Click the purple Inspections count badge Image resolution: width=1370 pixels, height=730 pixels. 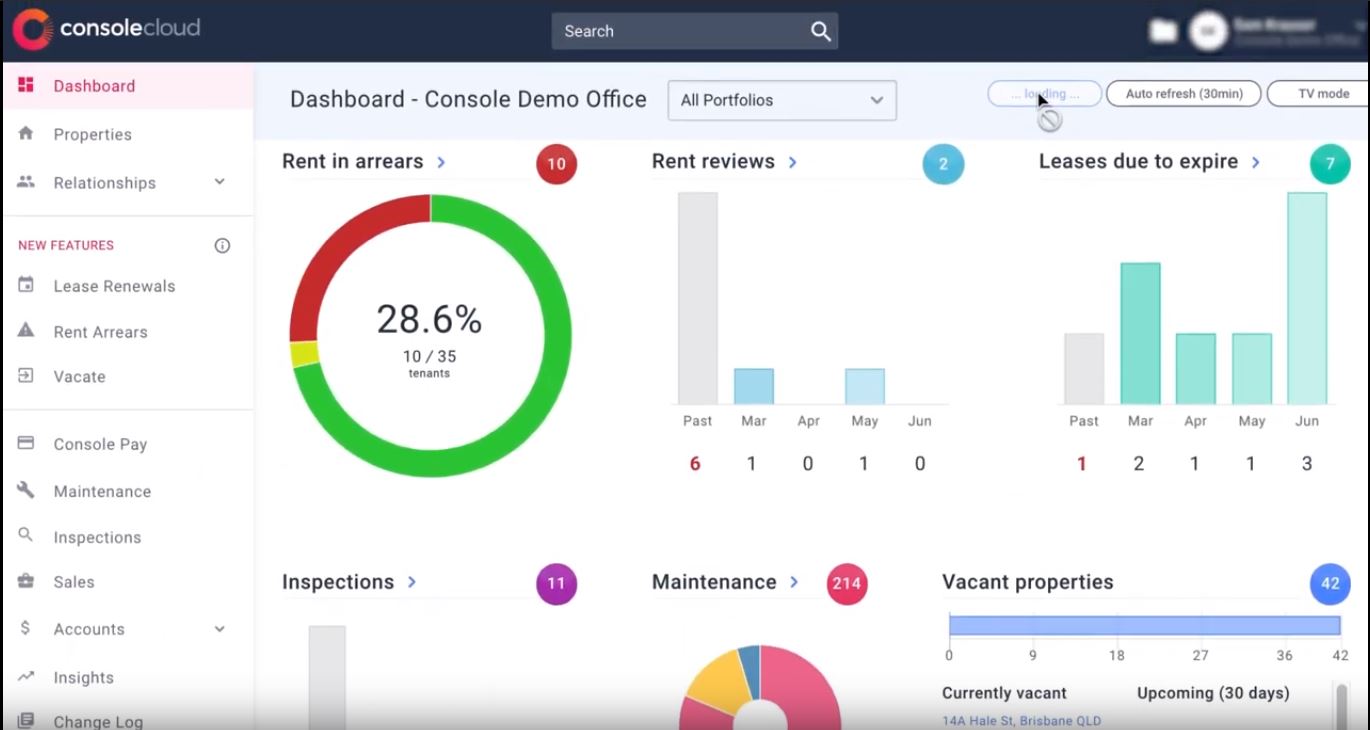coord(556,584)
